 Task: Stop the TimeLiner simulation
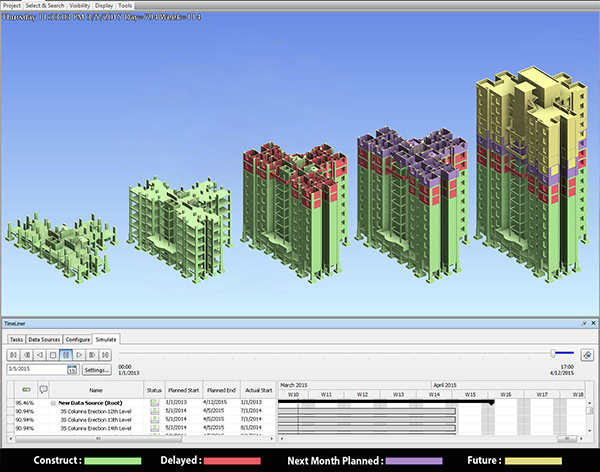point(52,354)
